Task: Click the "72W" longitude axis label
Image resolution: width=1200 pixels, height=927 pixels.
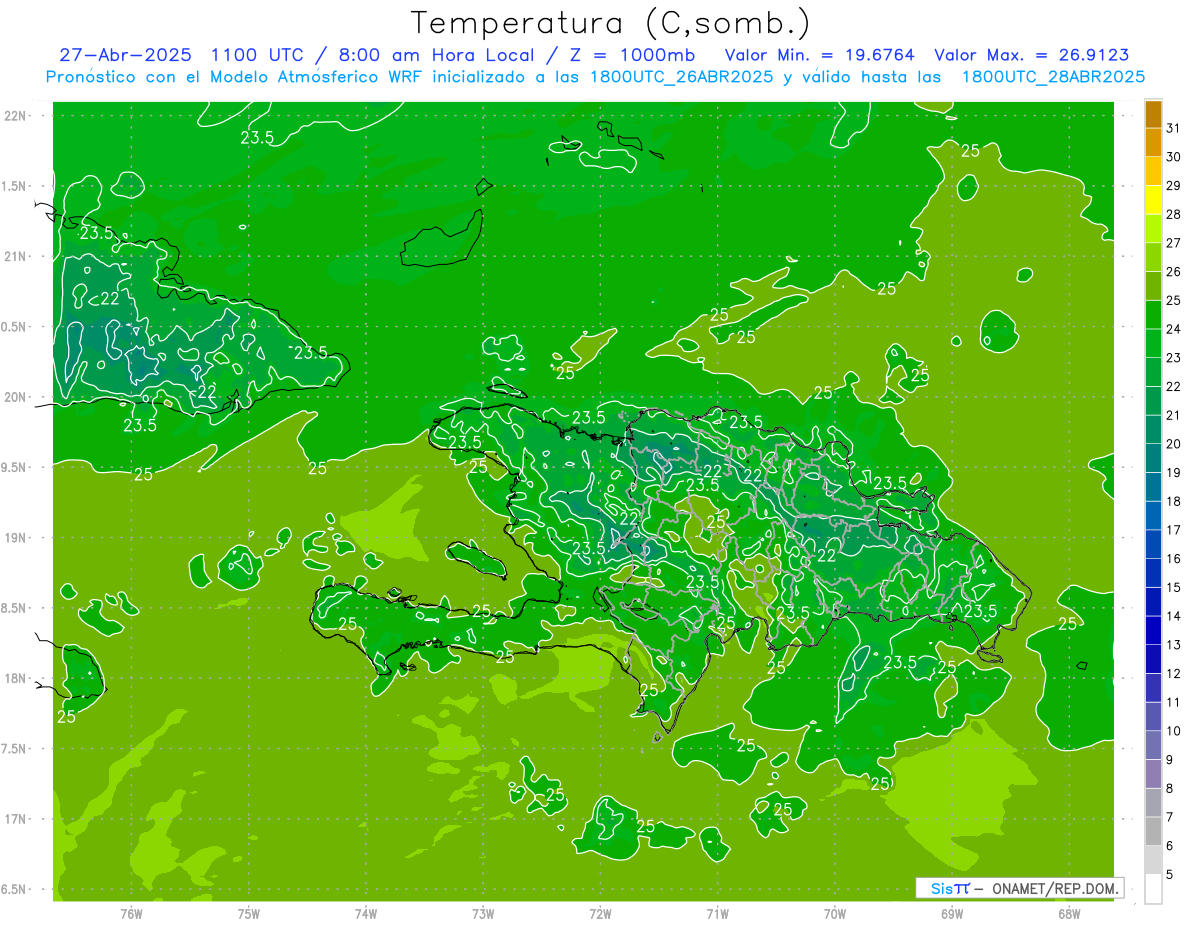Action: tap(600, 913)
